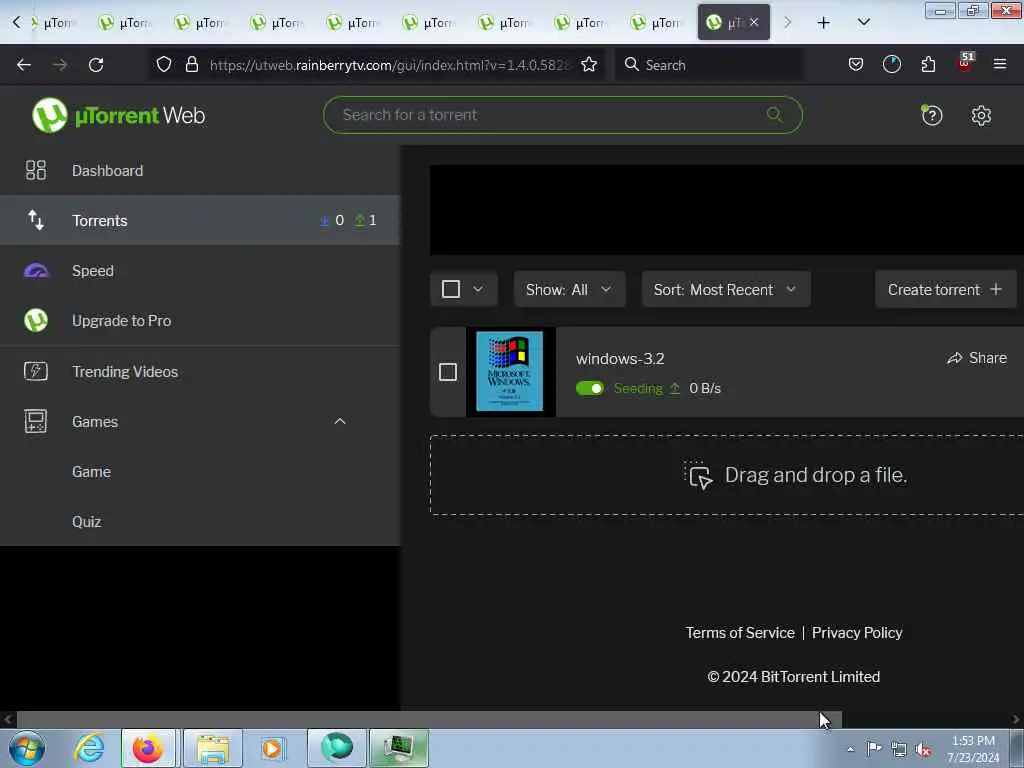Viewport: 1024px width, 768px height.
Task: Click the windows-3.2 torrent thumbnail
Action: coord(510,372)
